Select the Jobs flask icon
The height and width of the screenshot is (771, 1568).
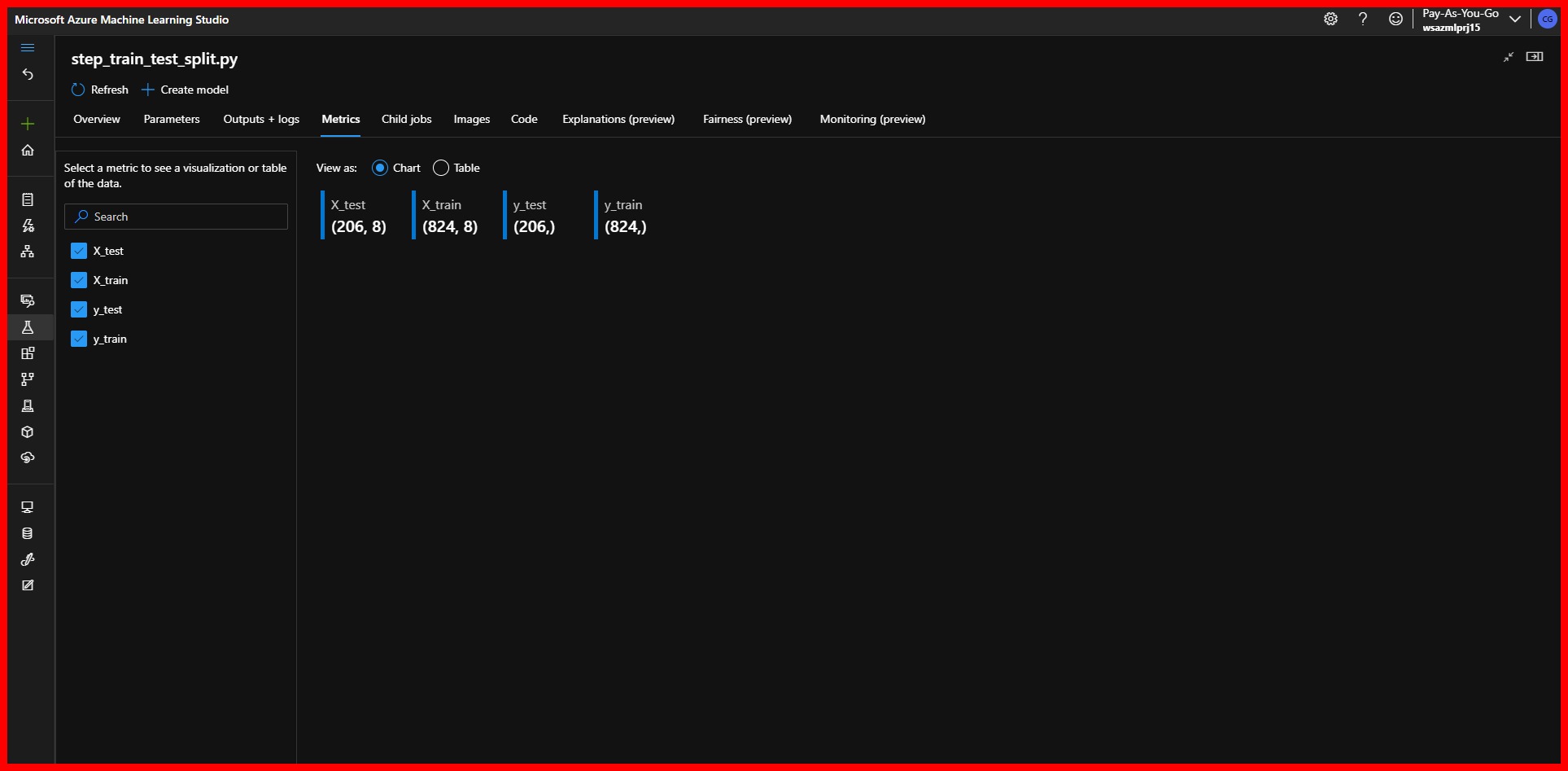point(28,327)
